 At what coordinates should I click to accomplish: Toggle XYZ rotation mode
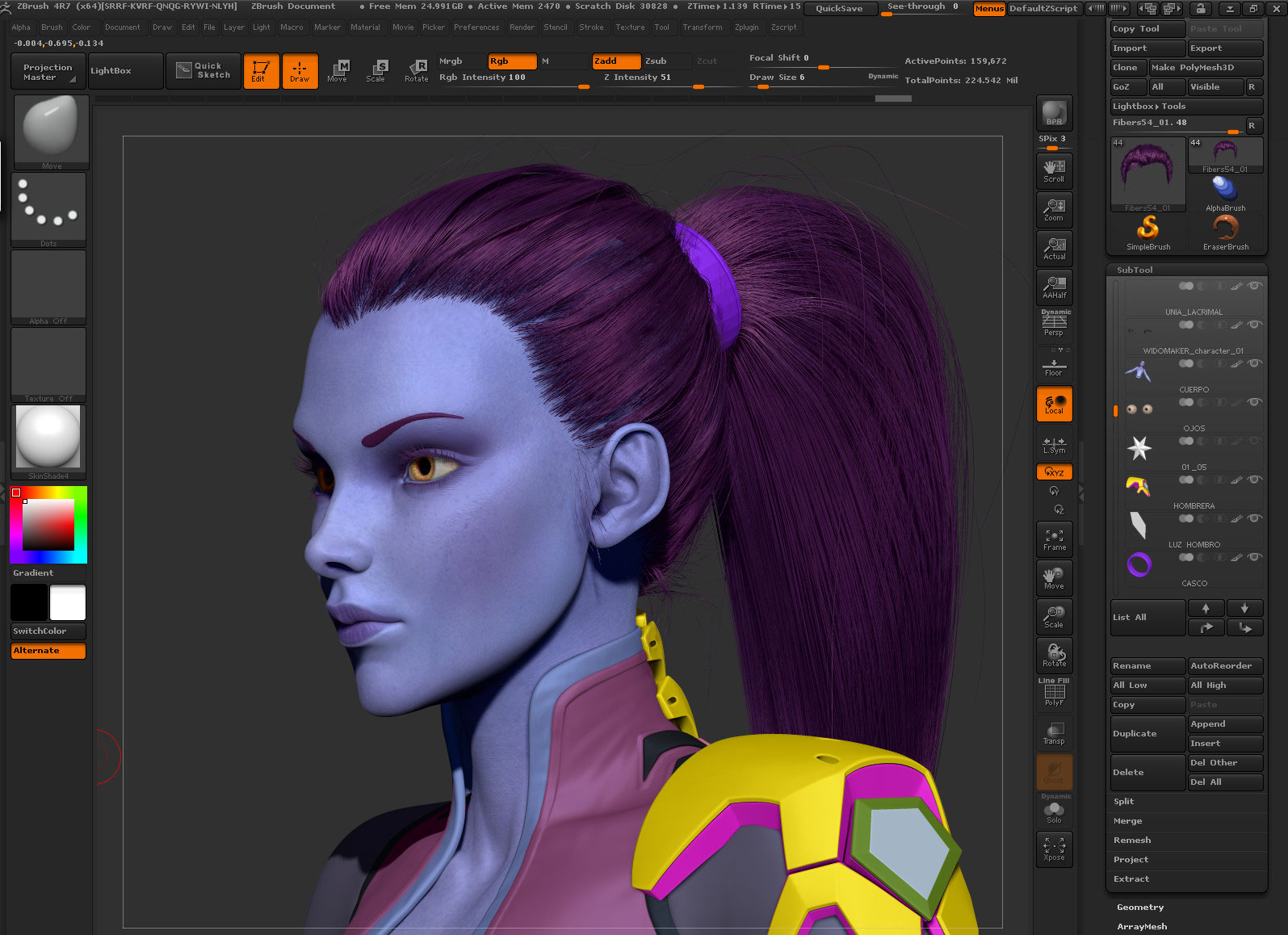coord(1054,472)
